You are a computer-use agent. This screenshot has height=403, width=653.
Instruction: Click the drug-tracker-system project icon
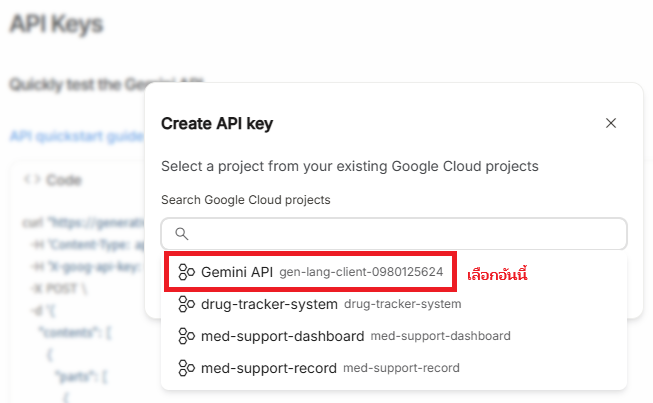pyautogui.click(x=186, y=304)
